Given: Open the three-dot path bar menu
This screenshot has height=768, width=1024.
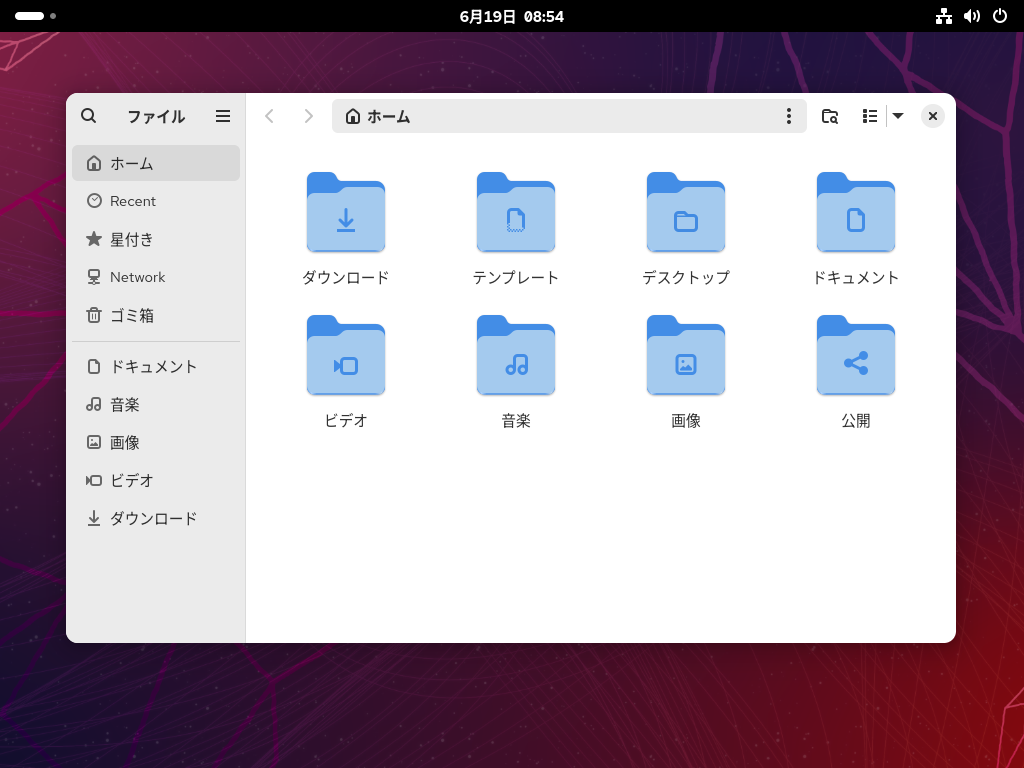Looking at the screenshot, I should pyautogui.click(x=789, y=116).
